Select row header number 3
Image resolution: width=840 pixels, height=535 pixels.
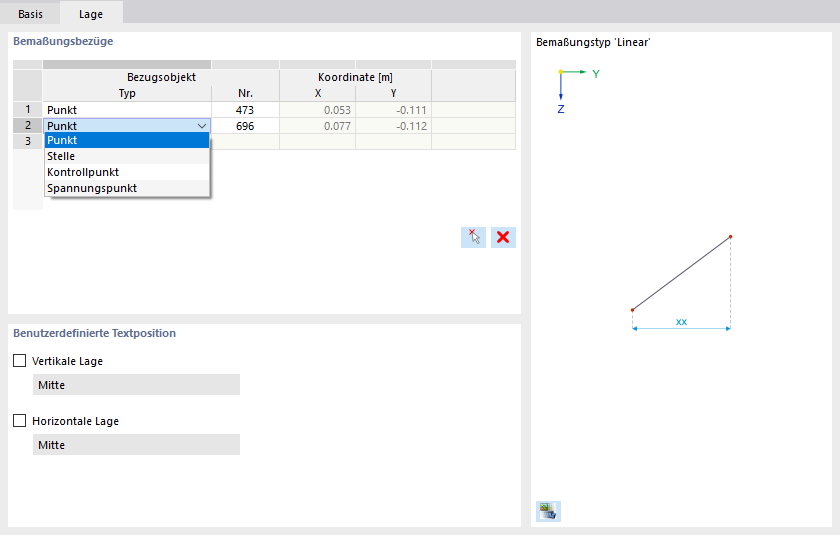(x=27, y=141)
